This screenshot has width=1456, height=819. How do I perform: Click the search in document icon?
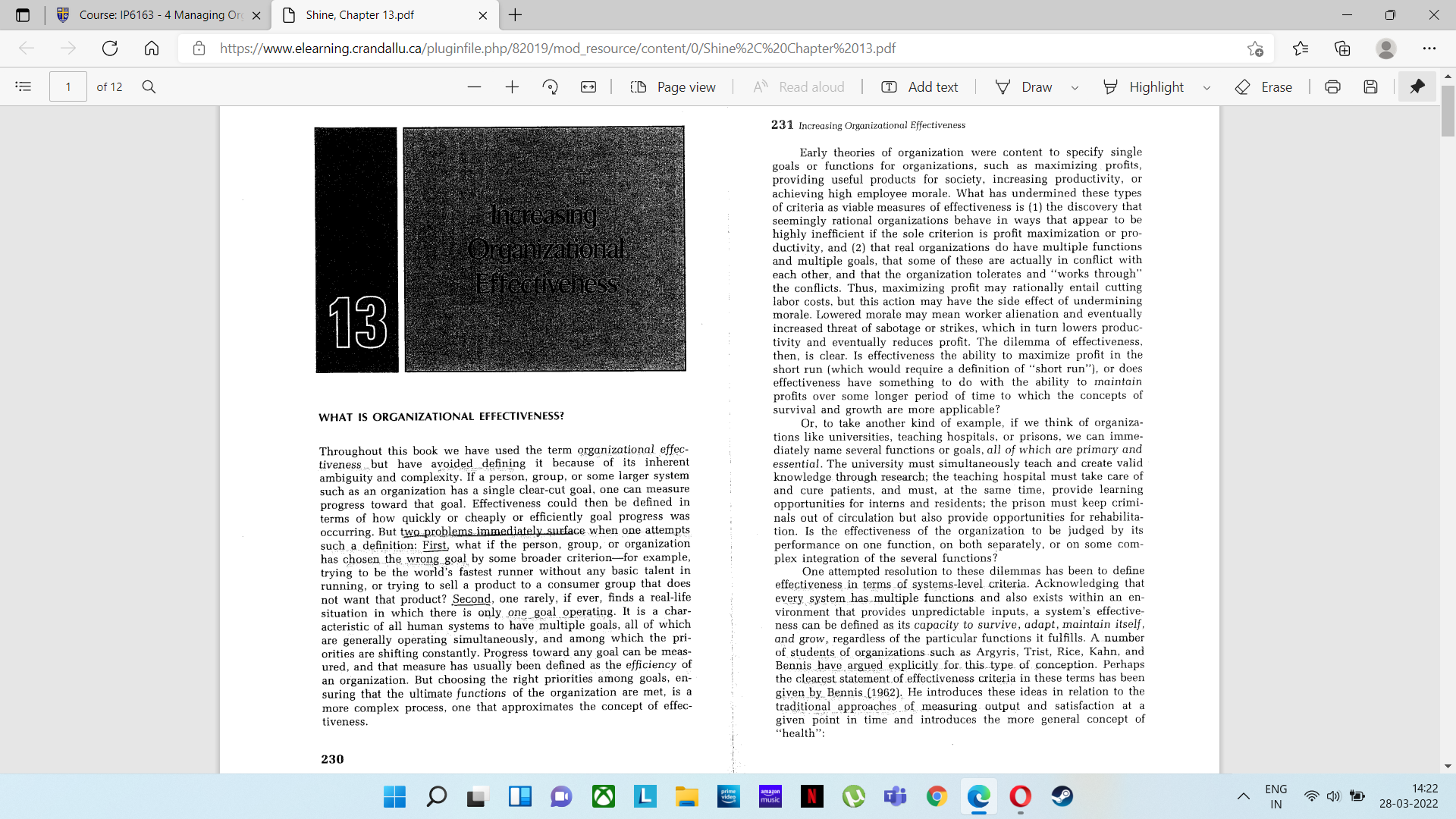(149, 86)
